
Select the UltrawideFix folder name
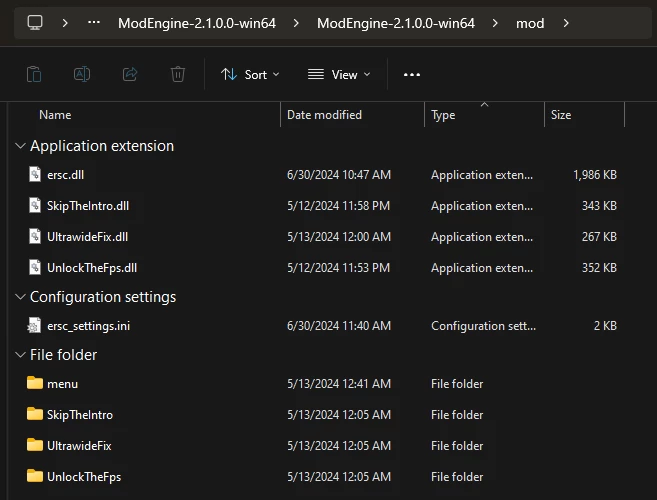click(79, 446)
